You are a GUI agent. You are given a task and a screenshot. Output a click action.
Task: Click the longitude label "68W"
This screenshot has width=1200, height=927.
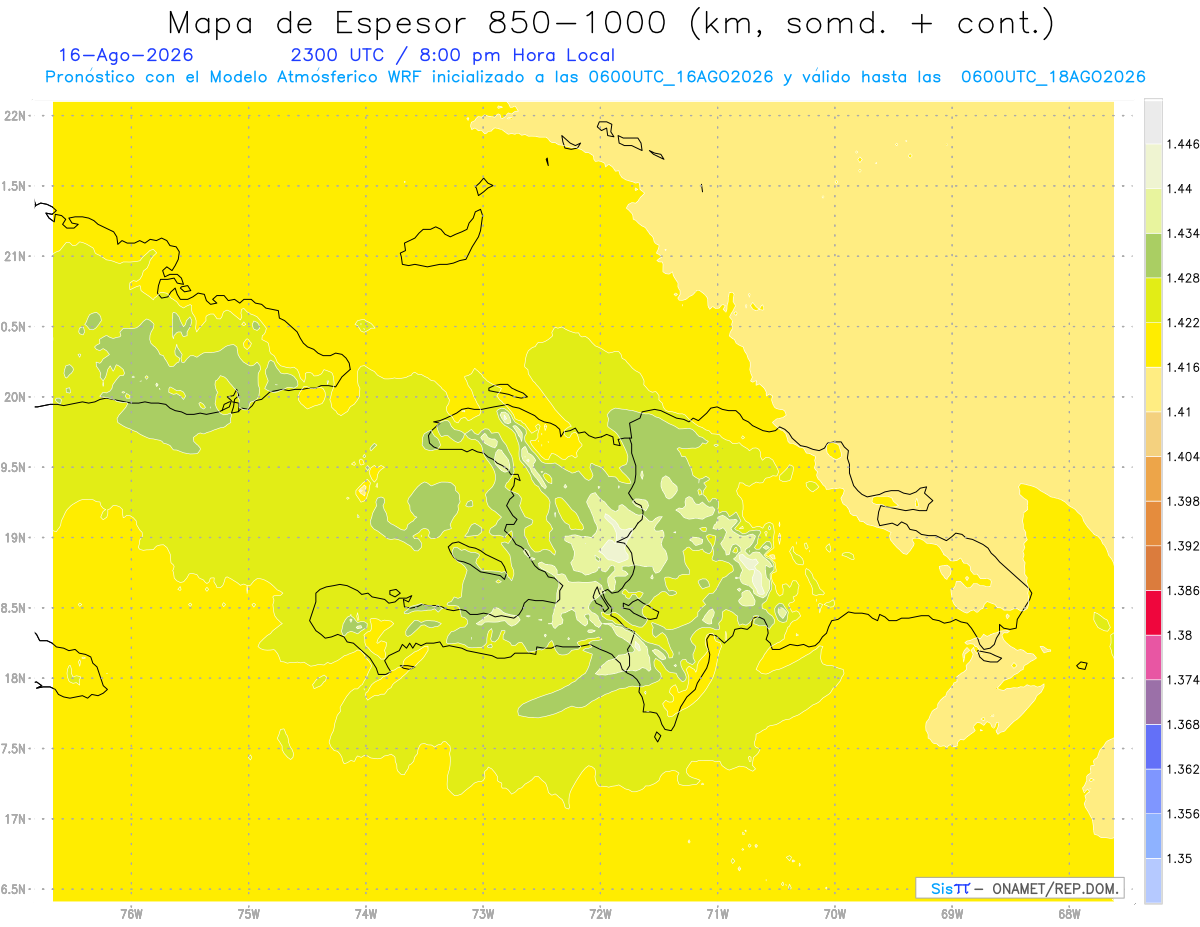pyautogui.click(x=1069, y=914)
